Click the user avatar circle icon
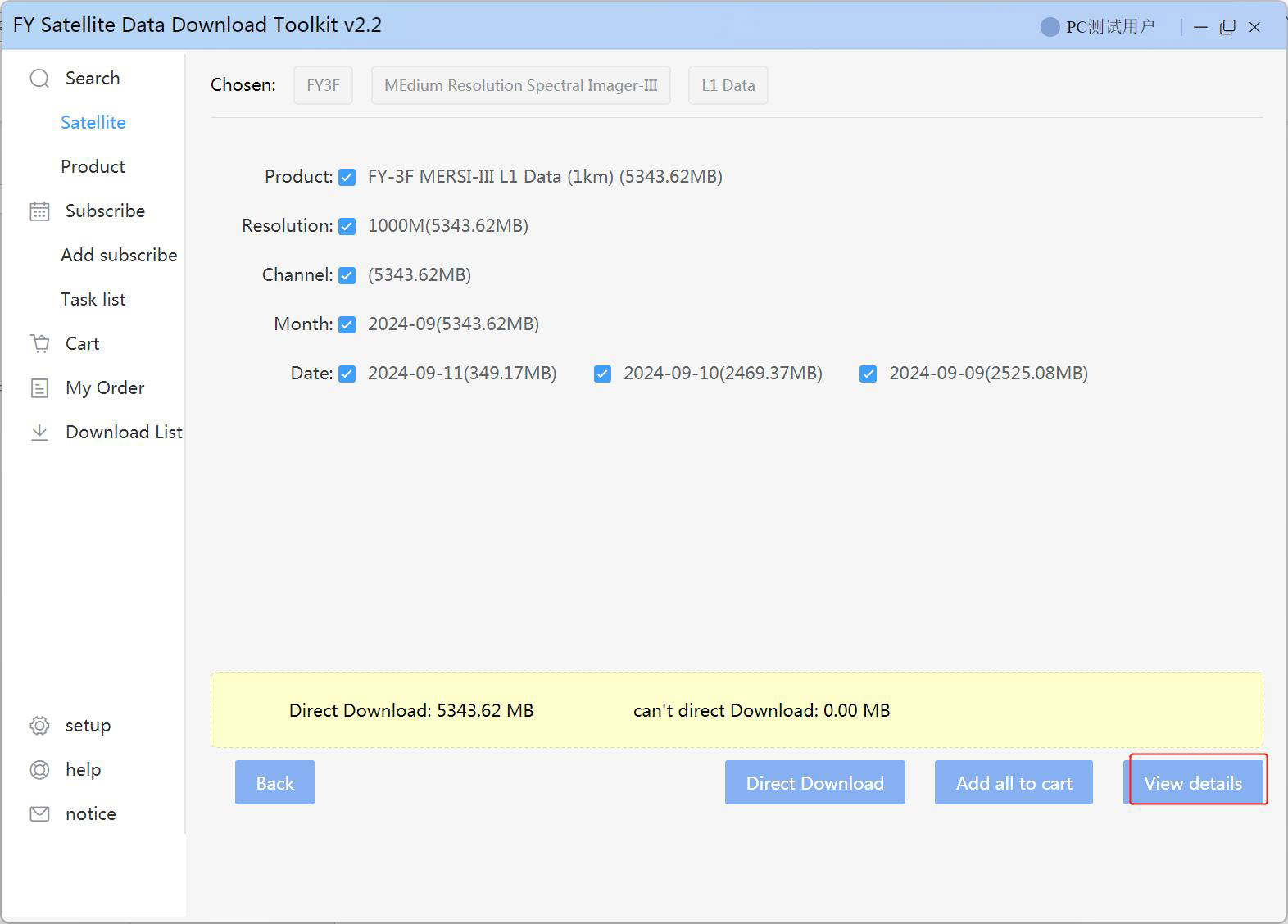 click(x=1050, y=27)
